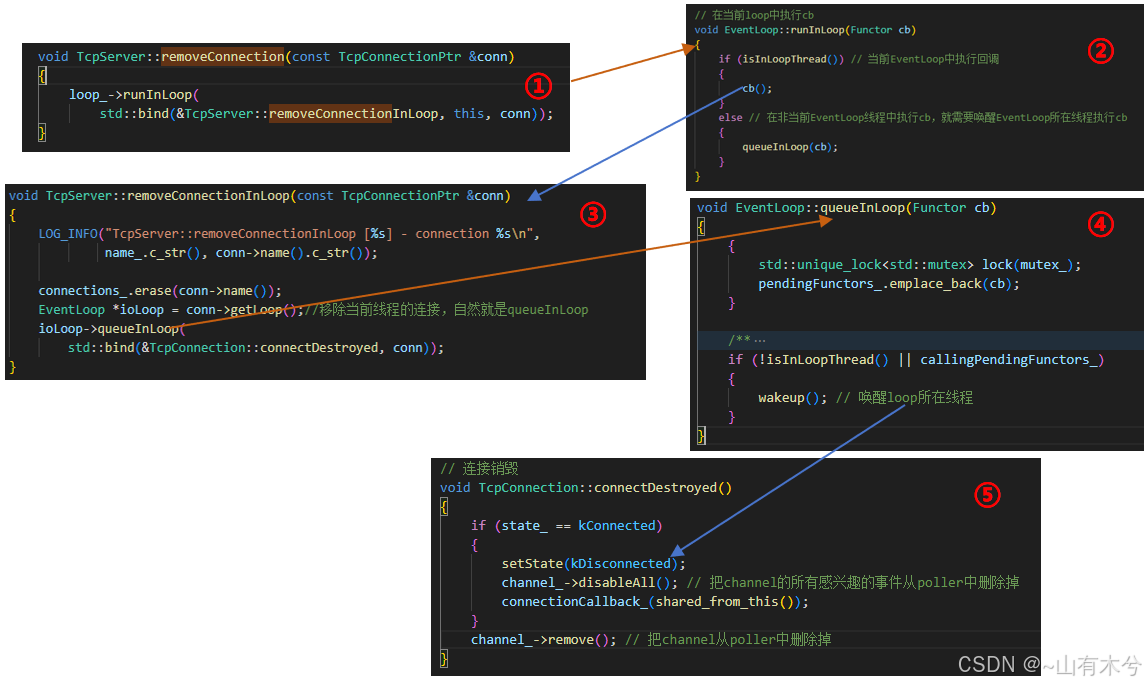This screenshot has height=685, width=1146.
Task: Click 'EventLoop *ioLoop = conn->getLoop();' statement
Action: [170, 310]
